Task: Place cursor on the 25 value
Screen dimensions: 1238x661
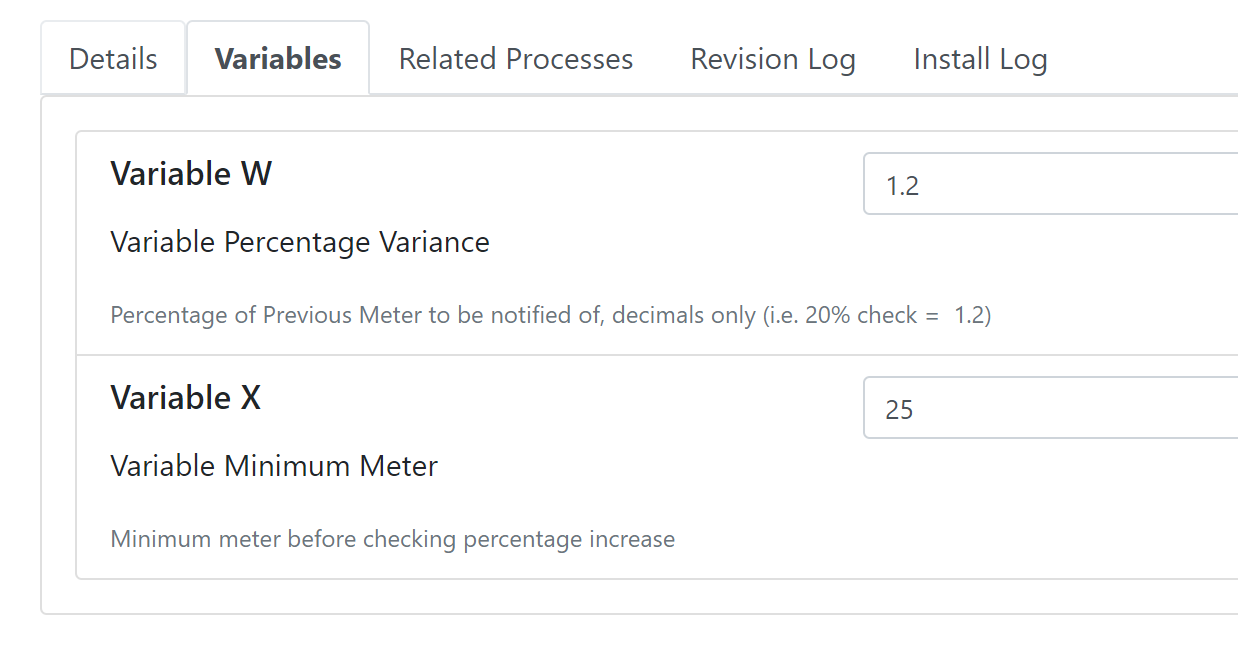Action: tap(899, 409)
